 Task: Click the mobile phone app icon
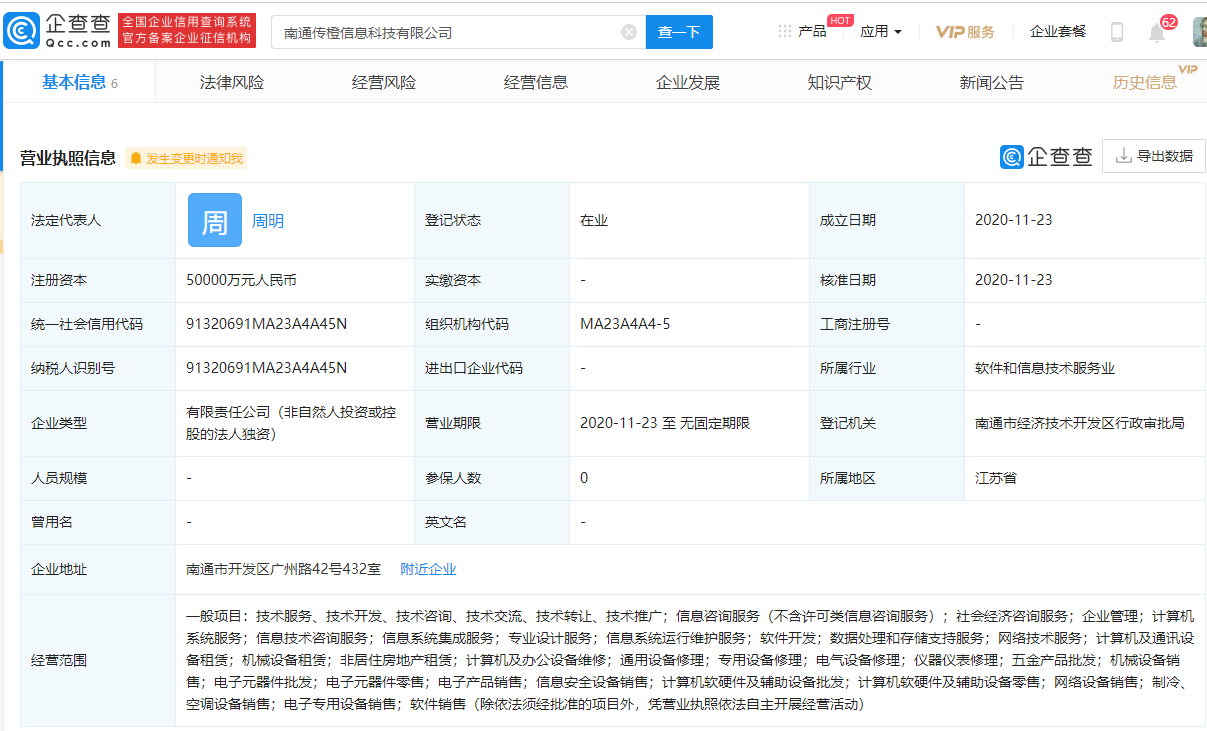click(x=1117, y=32)
